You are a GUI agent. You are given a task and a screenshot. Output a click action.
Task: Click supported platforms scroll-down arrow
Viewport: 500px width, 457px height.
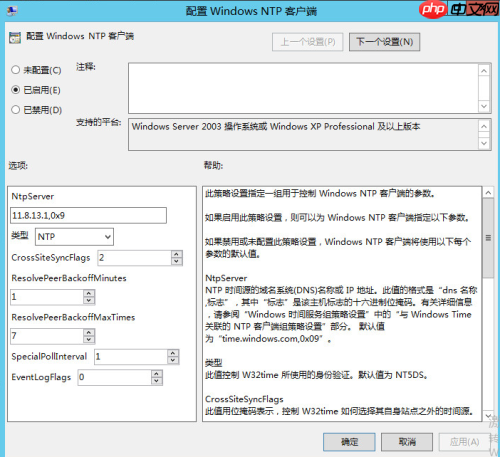coord(484,143)
